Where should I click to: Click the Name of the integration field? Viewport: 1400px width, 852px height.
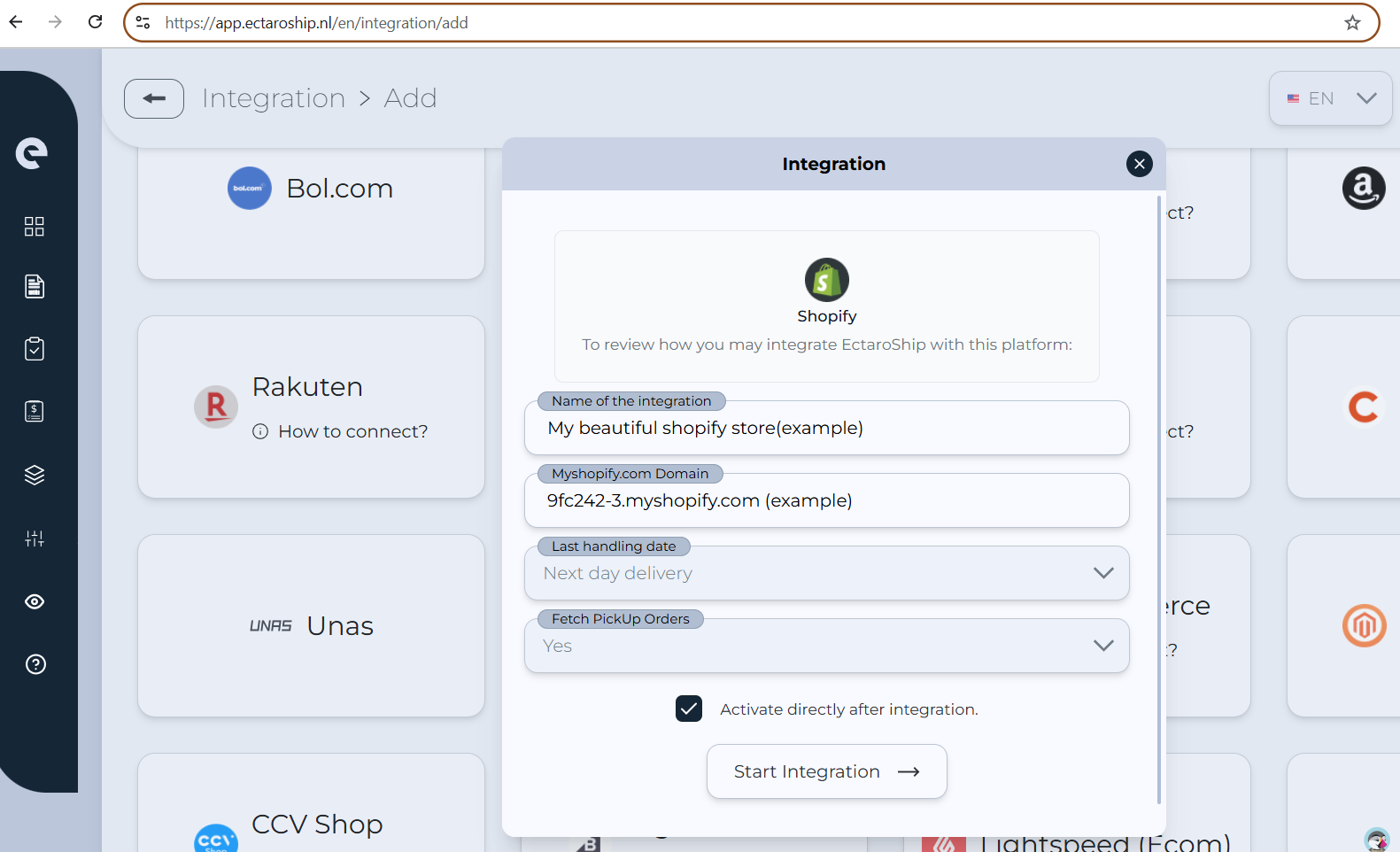pos(826,428)
